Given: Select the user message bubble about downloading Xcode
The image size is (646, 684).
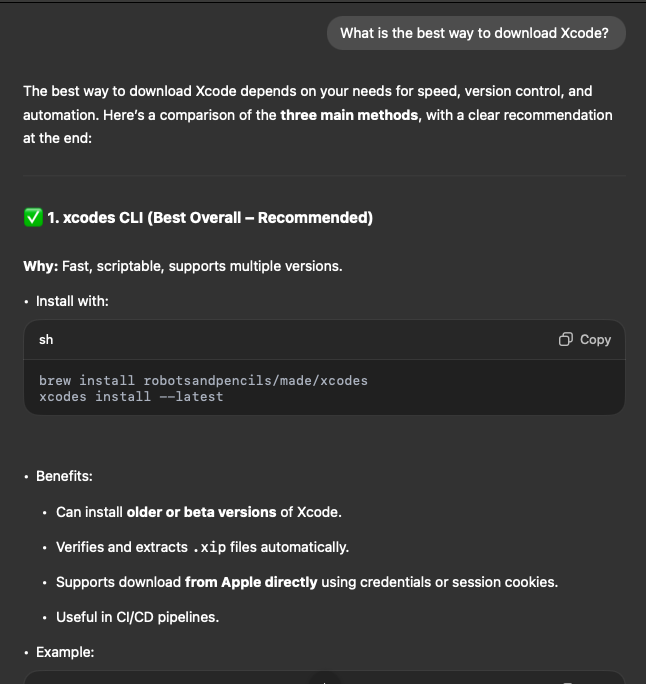Looking at the screenshot, I should (476, 33).
